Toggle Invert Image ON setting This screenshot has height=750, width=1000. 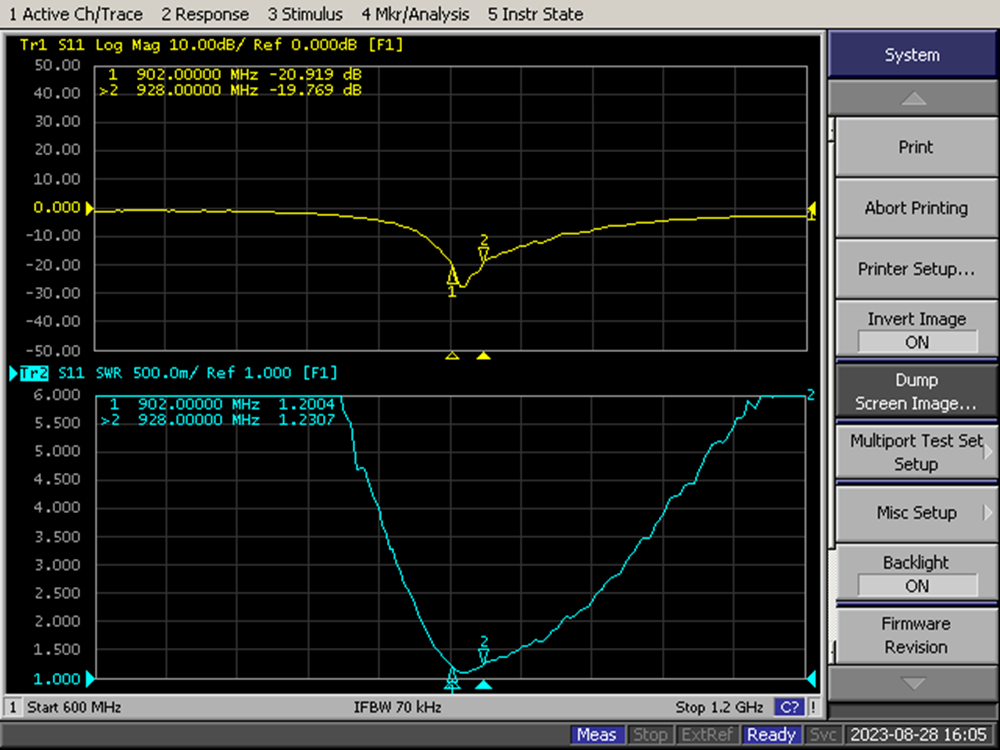[916, 330]
